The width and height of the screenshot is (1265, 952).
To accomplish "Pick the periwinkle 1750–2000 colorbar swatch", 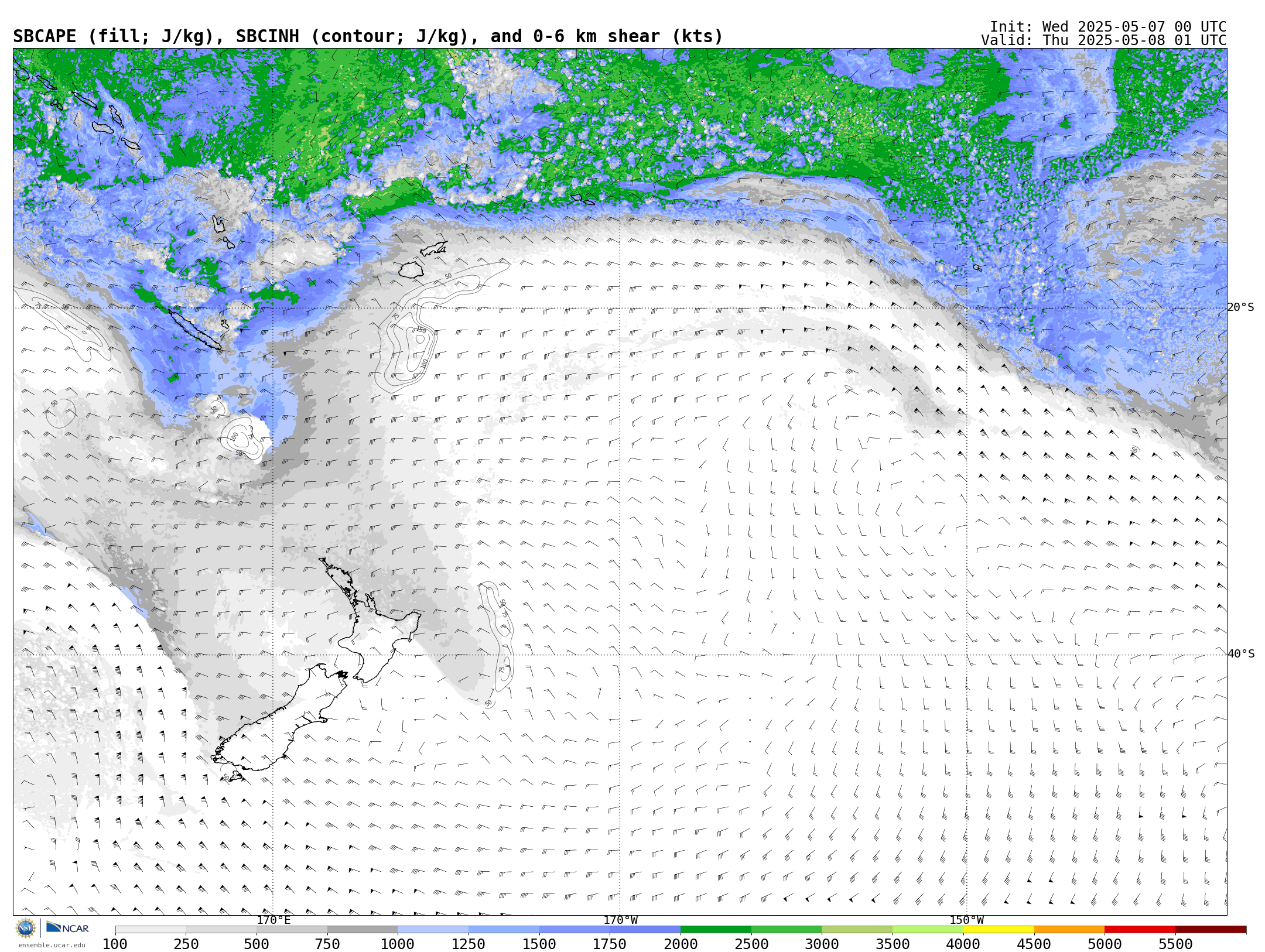I will 645,930.
